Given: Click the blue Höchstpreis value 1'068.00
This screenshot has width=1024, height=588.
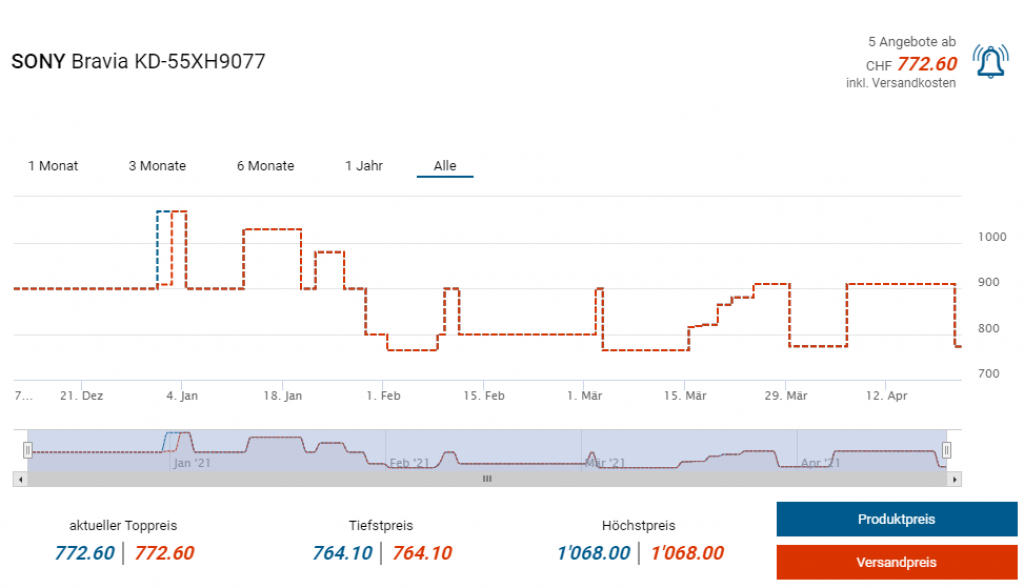Looking at the screenshot, I should coord(594,553).
